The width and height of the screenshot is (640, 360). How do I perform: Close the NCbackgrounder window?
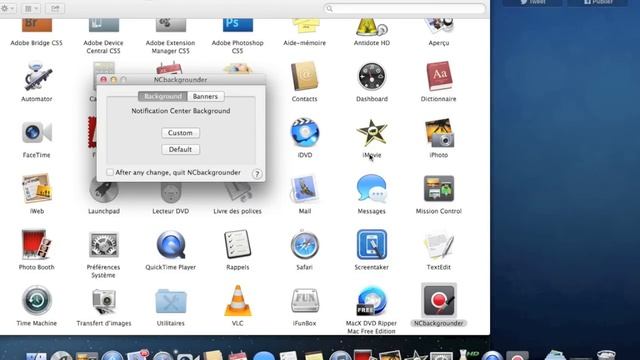point(103,80)
